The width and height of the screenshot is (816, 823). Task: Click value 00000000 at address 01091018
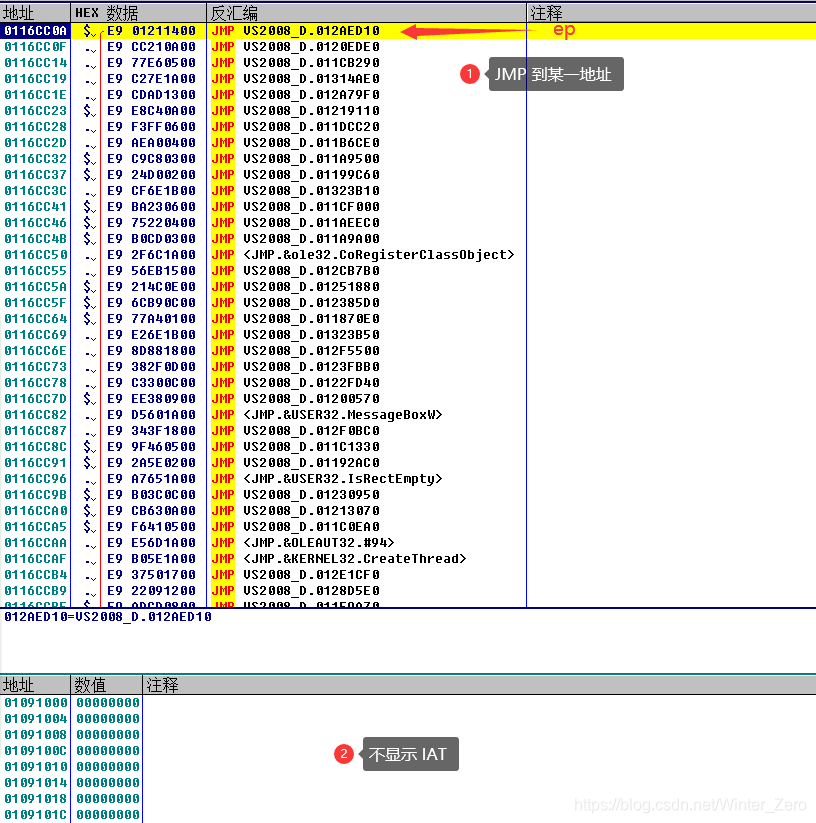click(108, 799)
